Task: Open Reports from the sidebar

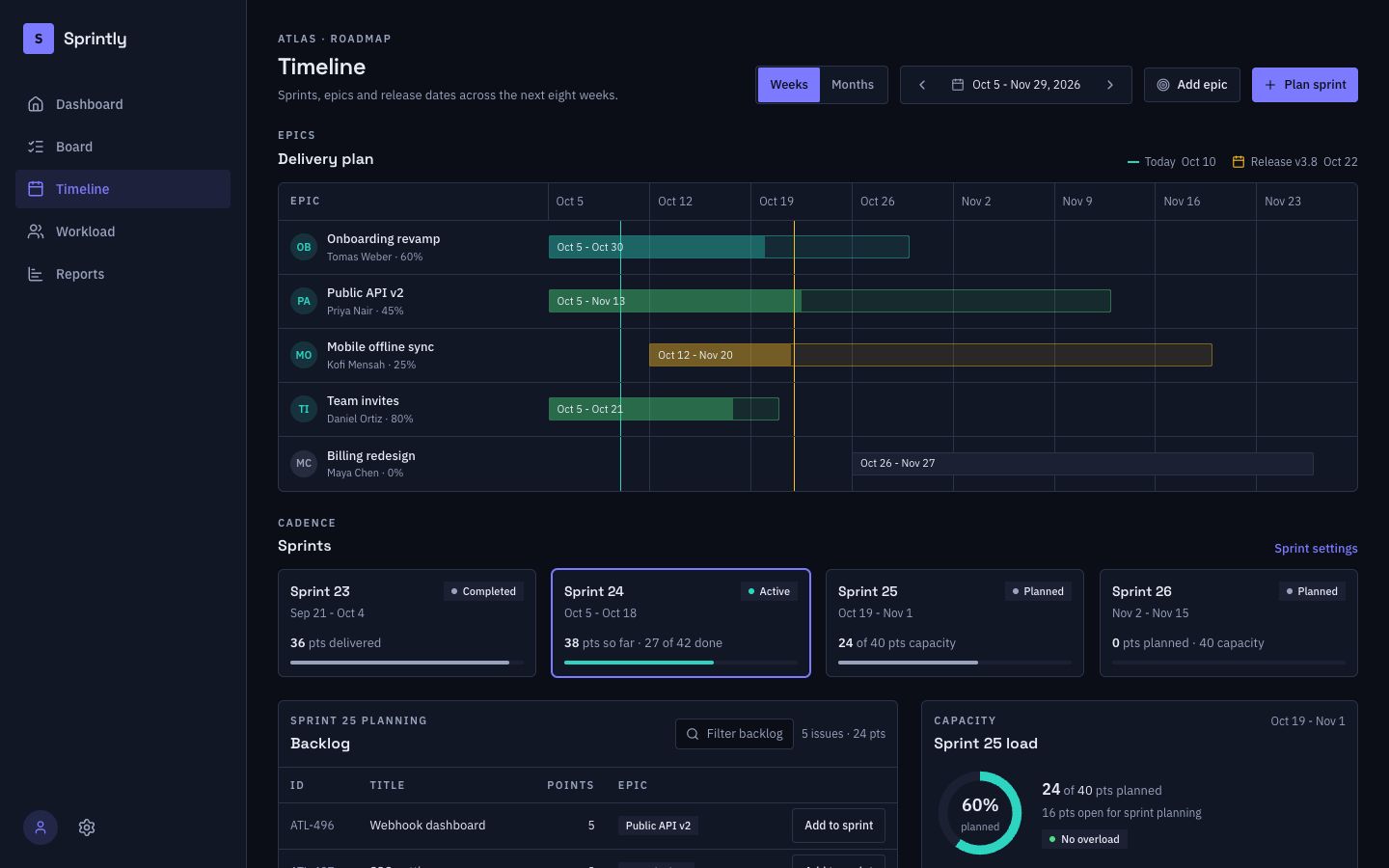Action: click(123, 274)
